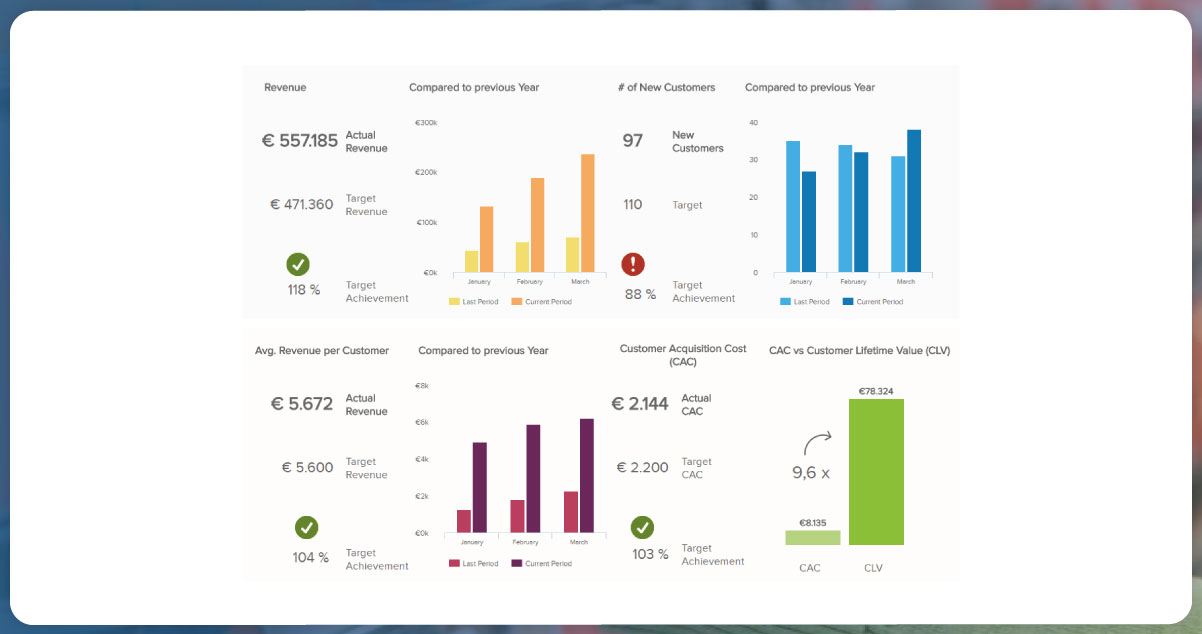The height and width of the screenshot is (634, 1202).
Task: Click the CAC vs Customer Lifetime Value heading
Action: [x=859, y=350]
